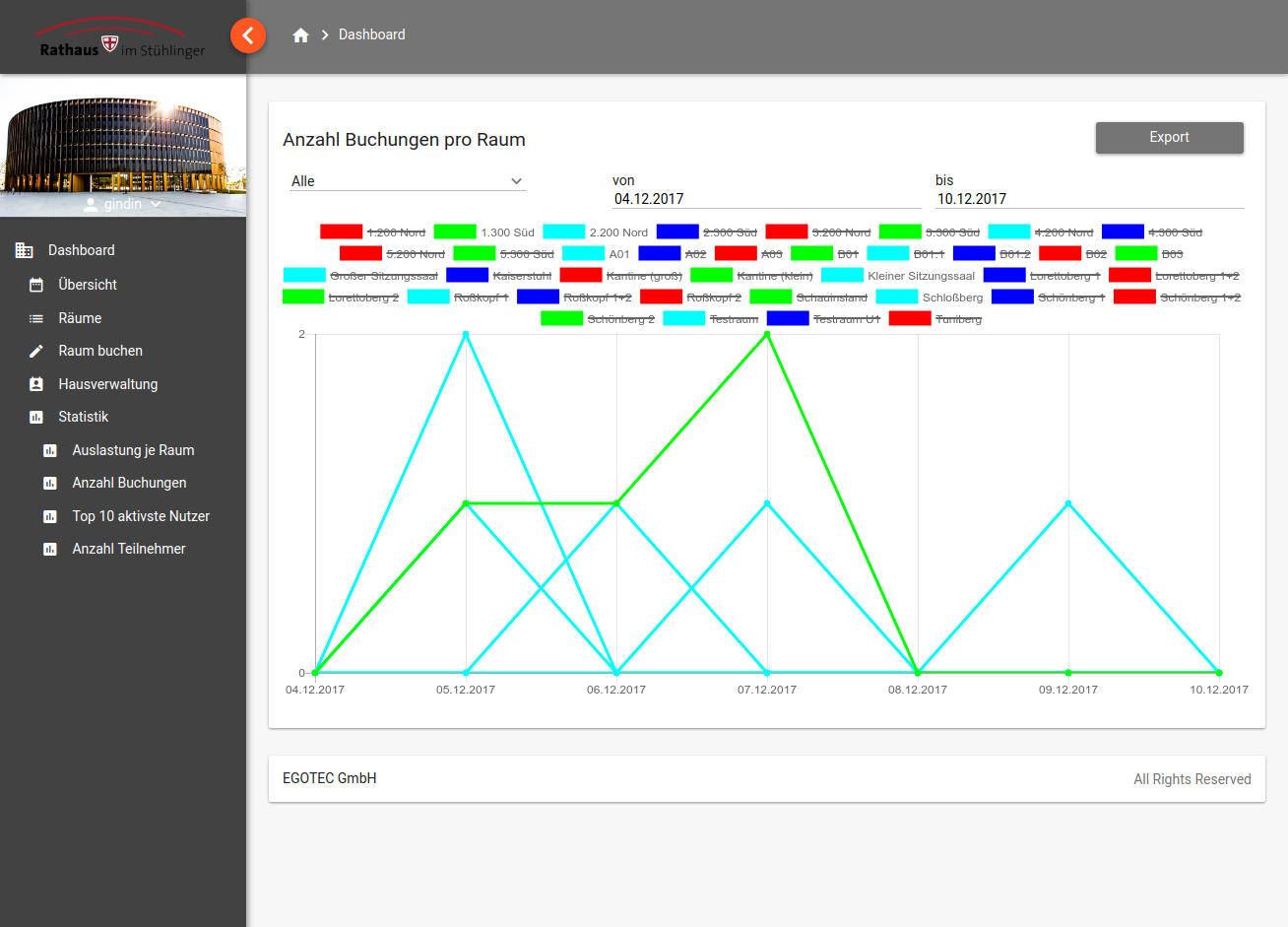Click the Top 10 aktivste Nutzer chart icon

[50, 516]
